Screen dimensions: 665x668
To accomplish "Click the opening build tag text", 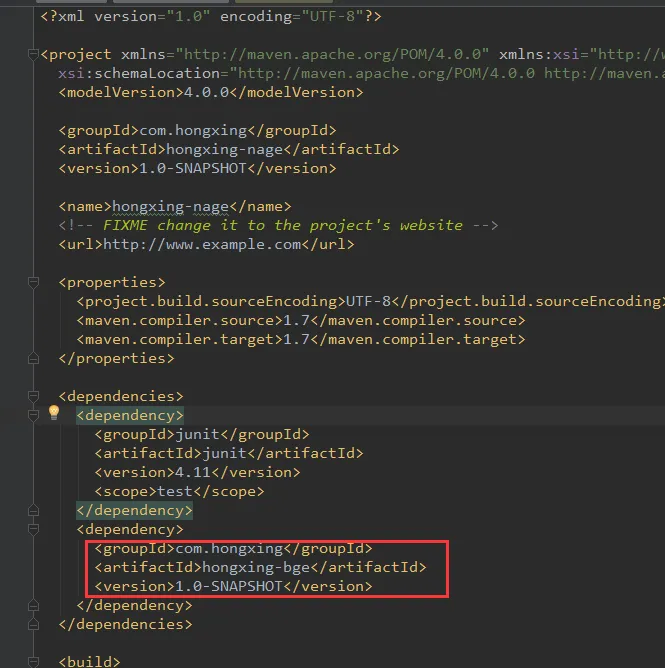I will point(89,662).
